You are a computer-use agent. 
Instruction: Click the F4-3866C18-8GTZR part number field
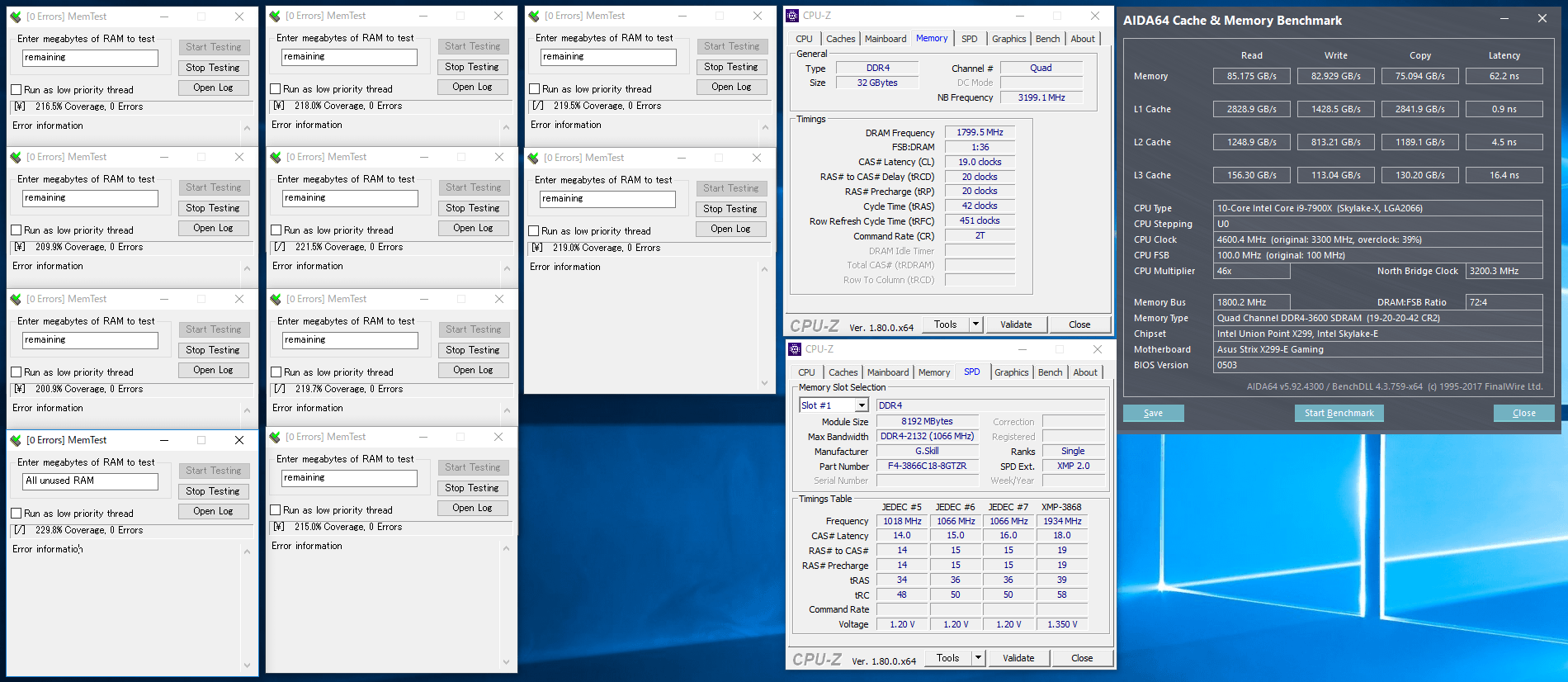[x=927, y=467]
